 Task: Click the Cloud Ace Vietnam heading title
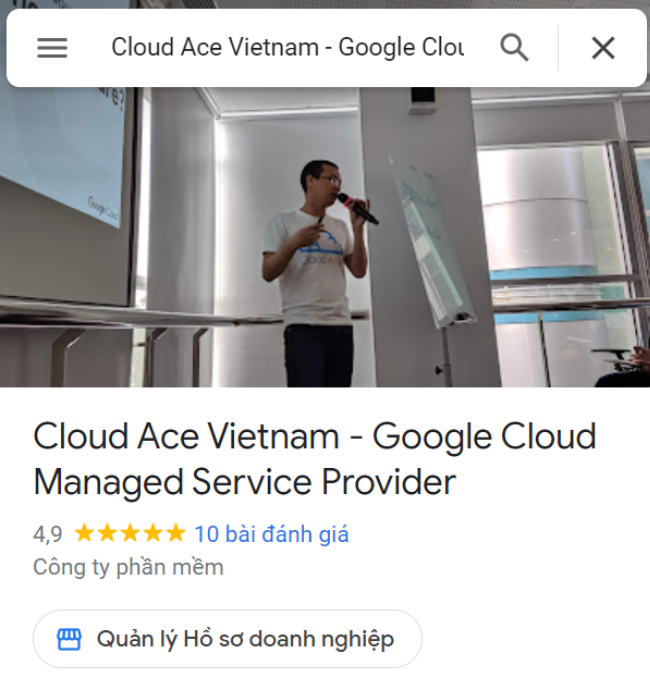pos(315,437)
